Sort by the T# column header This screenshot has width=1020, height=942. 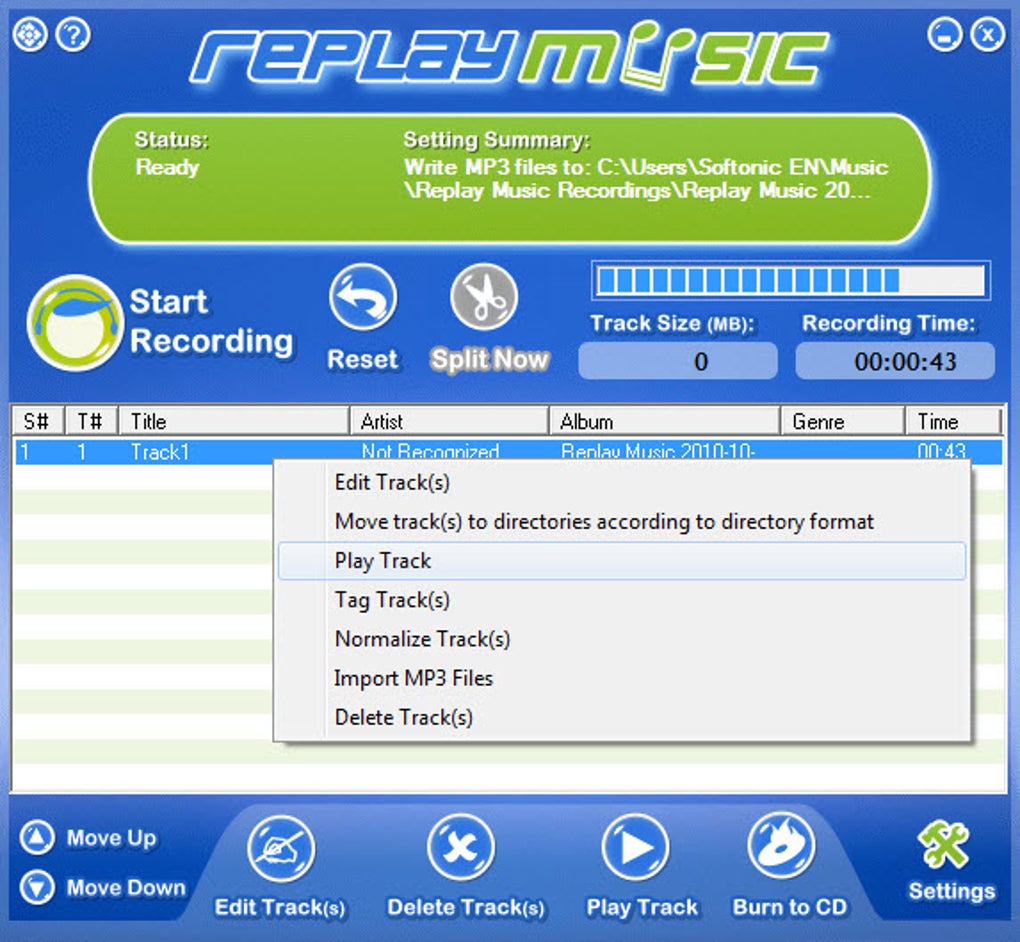(x=92, y=422)
